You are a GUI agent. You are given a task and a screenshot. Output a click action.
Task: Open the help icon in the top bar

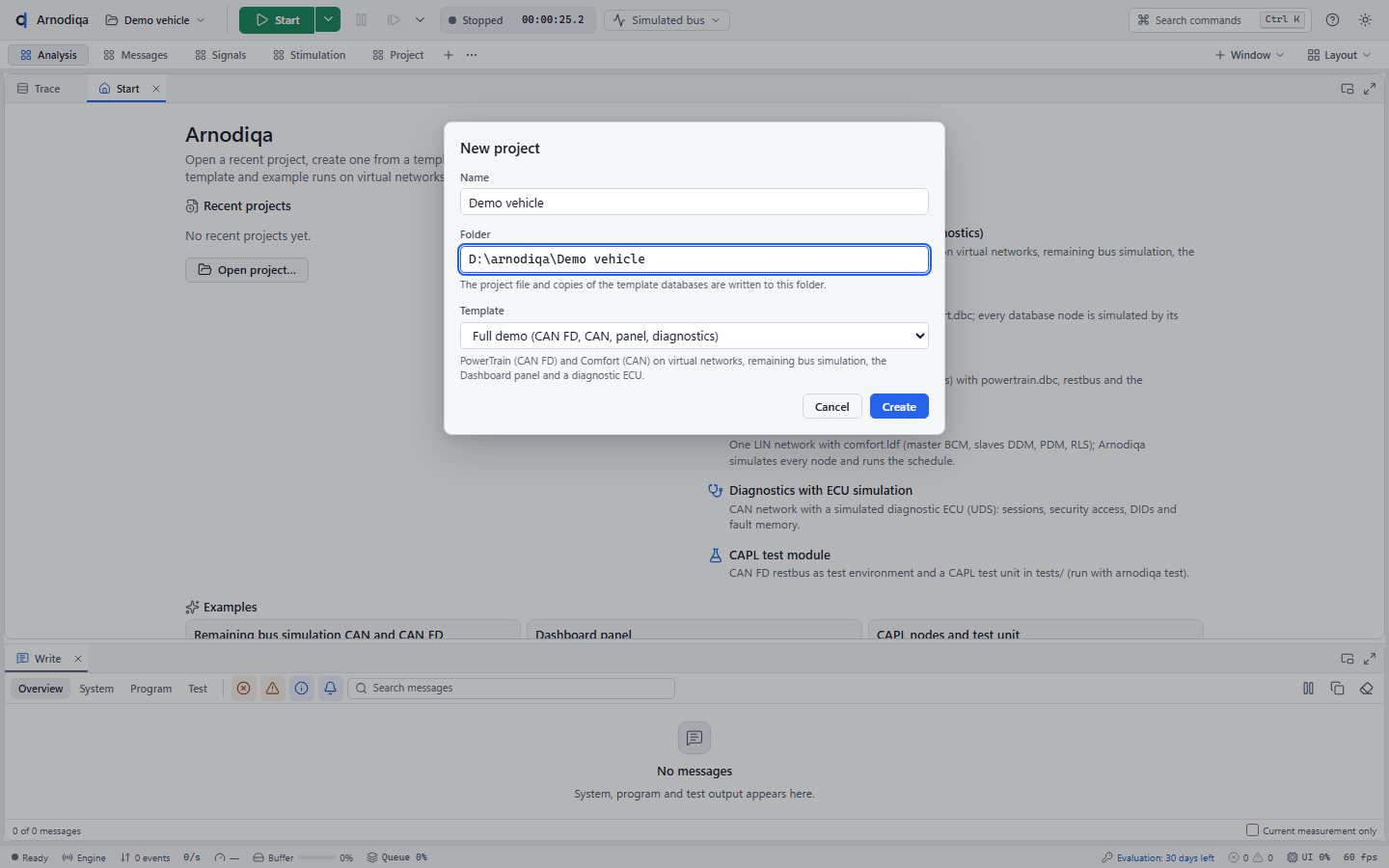coord(1332,19)
